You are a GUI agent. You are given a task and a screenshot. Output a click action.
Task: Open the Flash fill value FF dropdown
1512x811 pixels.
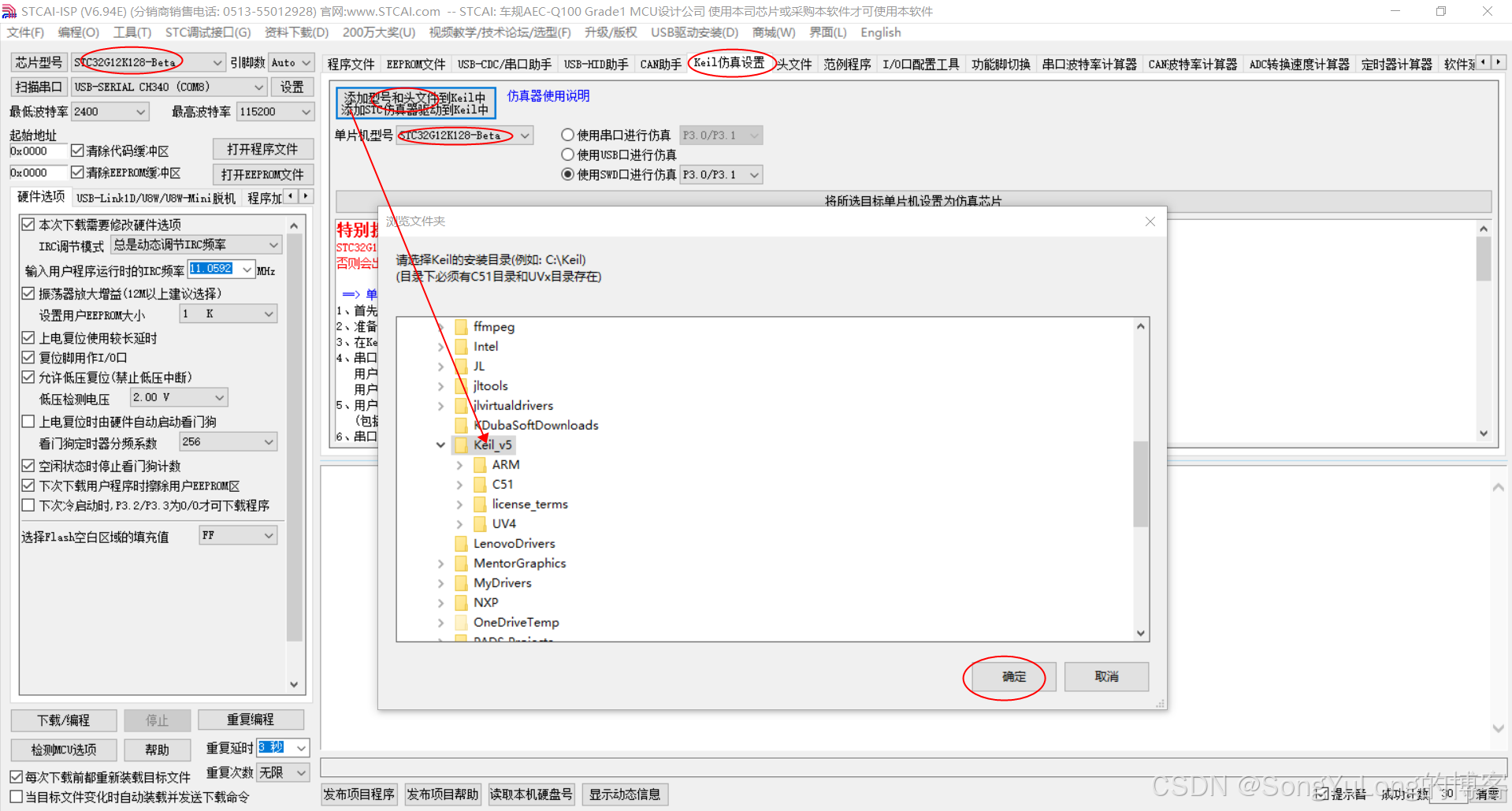(268, 536)
